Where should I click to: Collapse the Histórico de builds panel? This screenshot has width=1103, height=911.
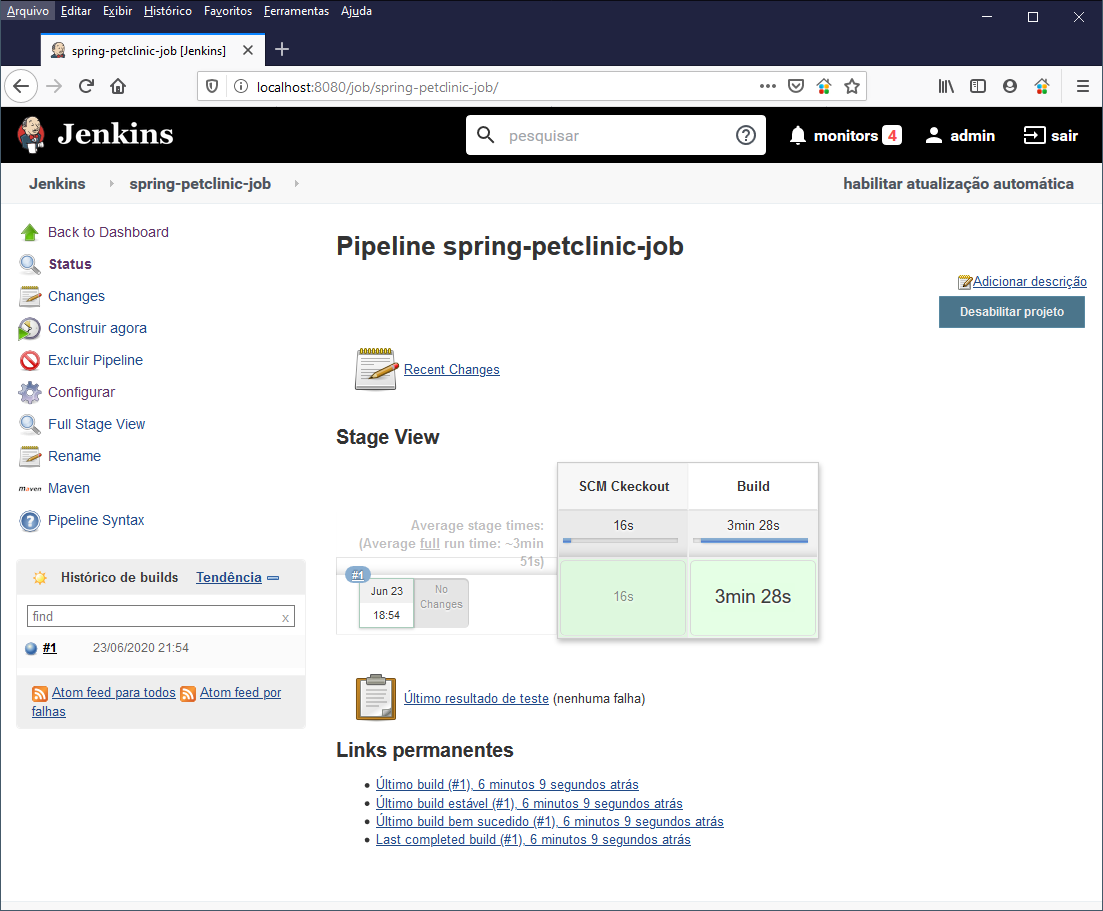[x=273, y=578]
